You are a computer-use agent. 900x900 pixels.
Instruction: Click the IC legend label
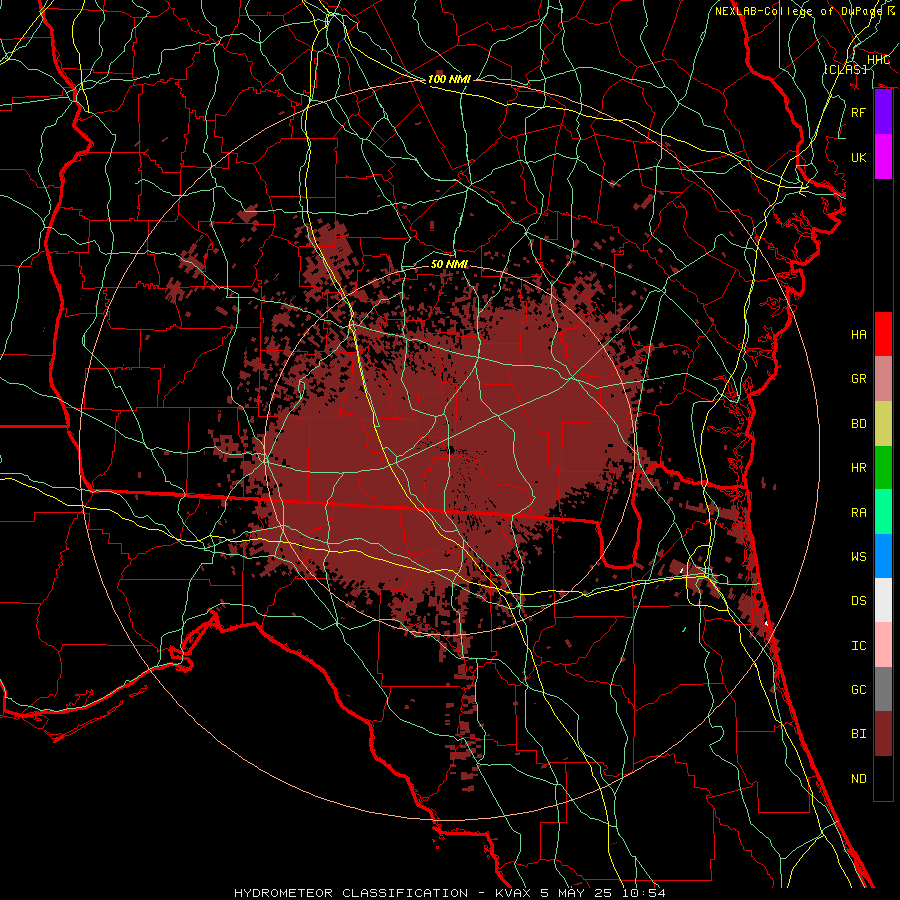pyautogui.click(x=859, y=646)
